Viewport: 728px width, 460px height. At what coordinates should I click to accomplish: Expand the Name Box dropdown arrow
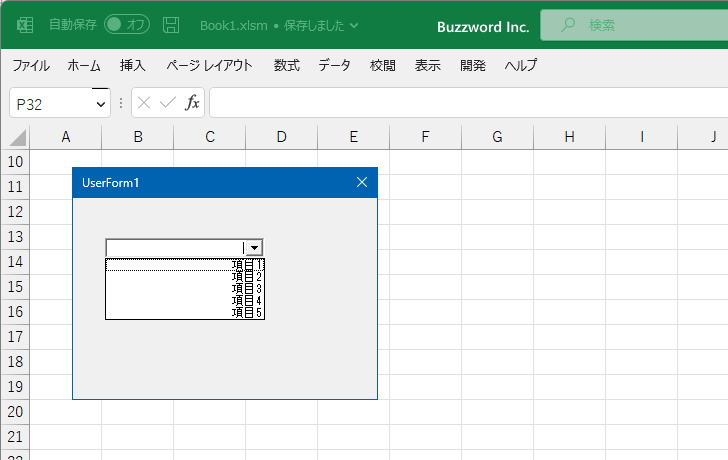[101, 104]
